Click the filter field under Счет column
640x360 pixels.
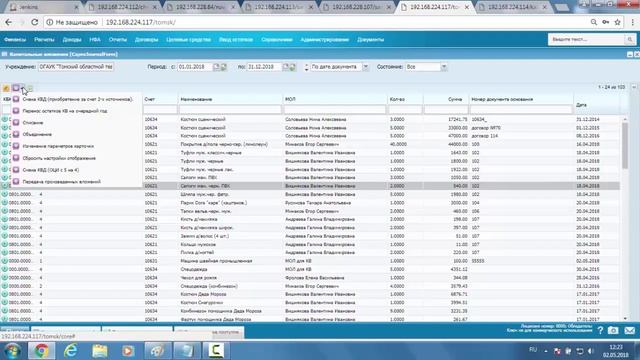tap(160, 109)
